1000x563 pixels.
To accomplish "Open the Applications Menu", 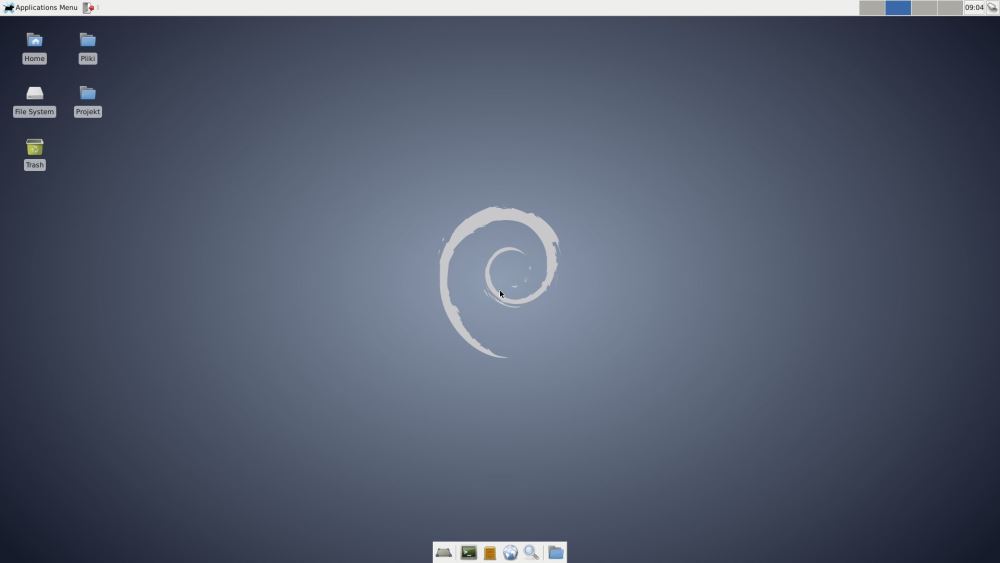I will pos(40,7).
